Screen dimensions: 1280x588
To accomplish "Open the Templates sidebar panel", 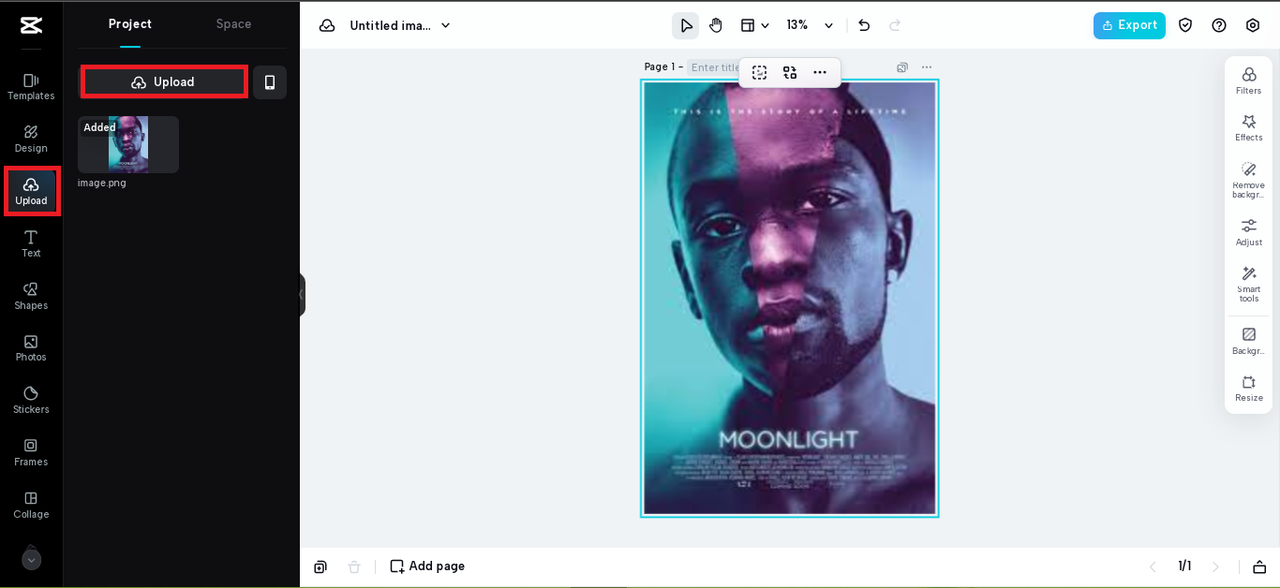I will click(31, 86).
